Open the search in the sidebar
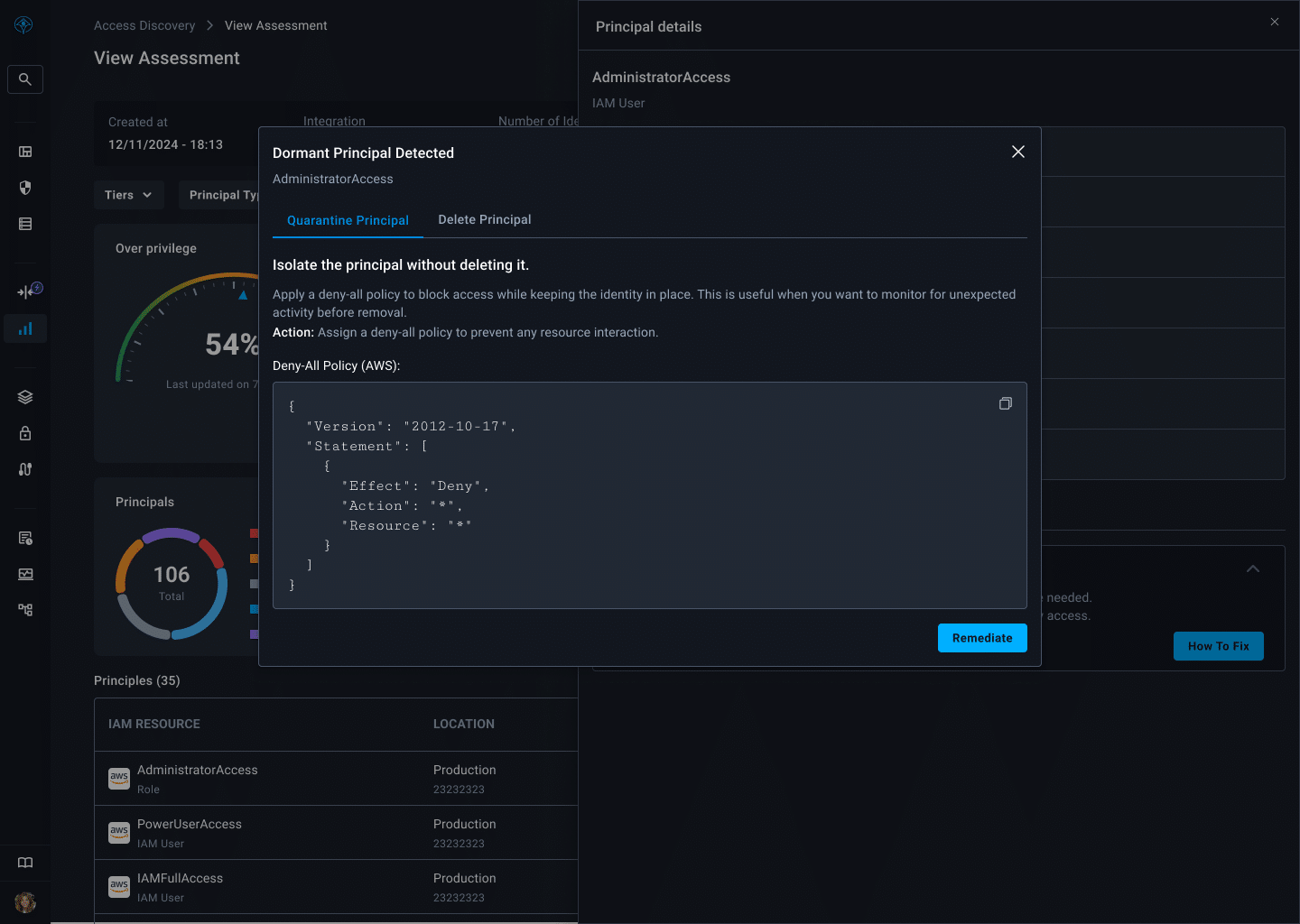Viewport: 1300px width, 924px height. coord(25,79)
